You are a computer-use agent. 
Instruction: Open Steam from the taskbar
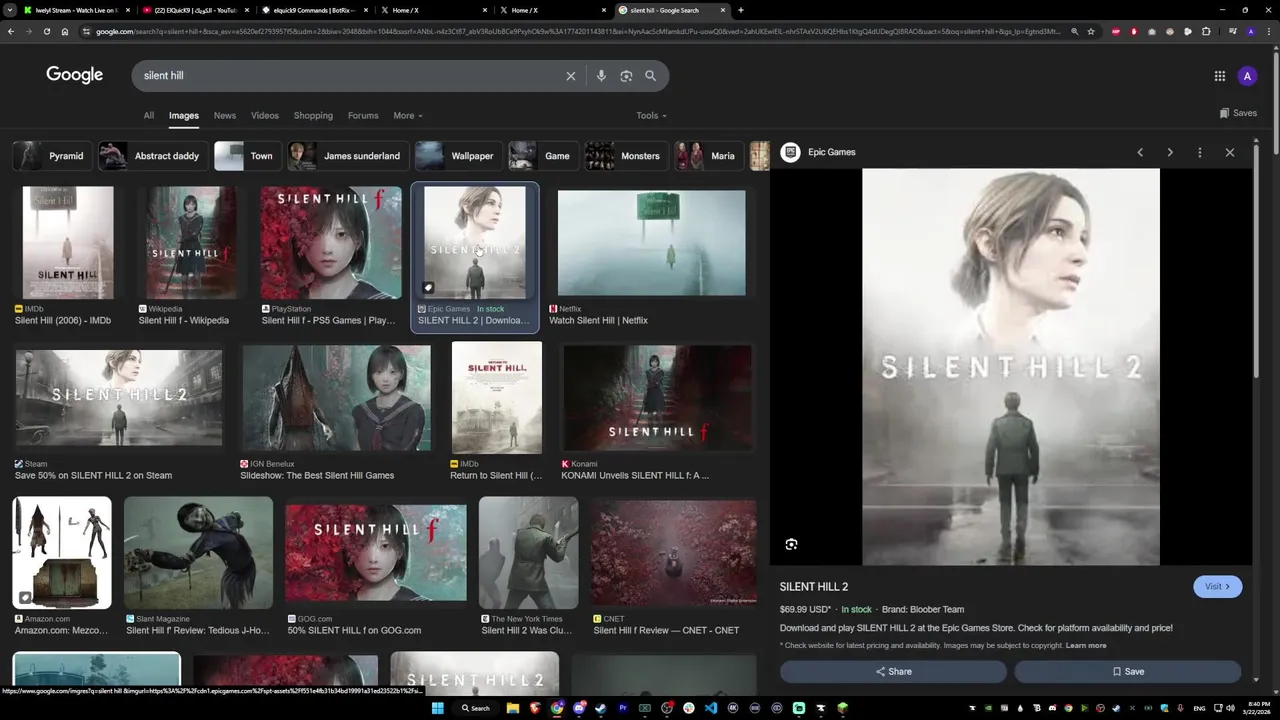[601, 708]
